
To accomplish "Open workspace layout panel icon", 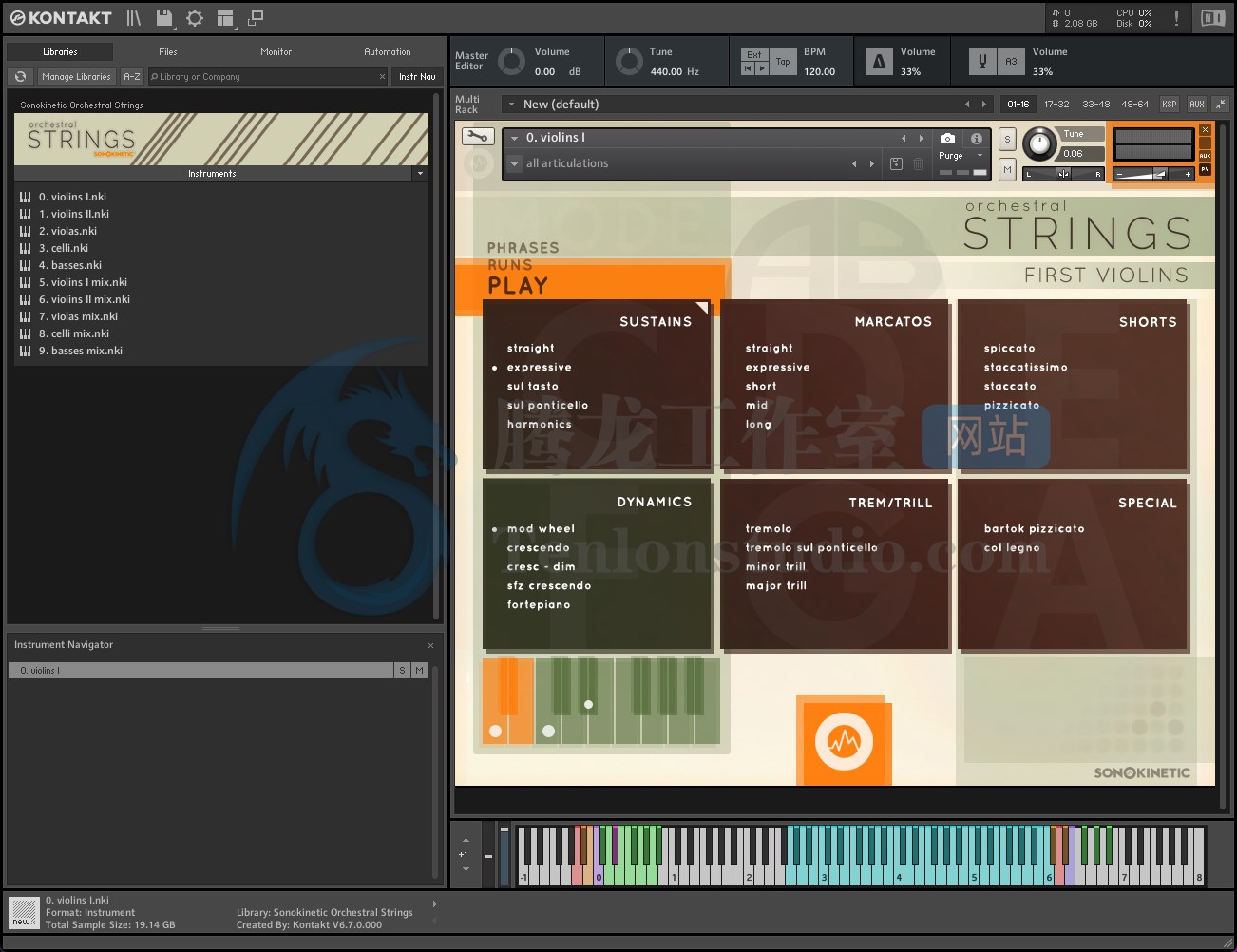I will 225,18.
